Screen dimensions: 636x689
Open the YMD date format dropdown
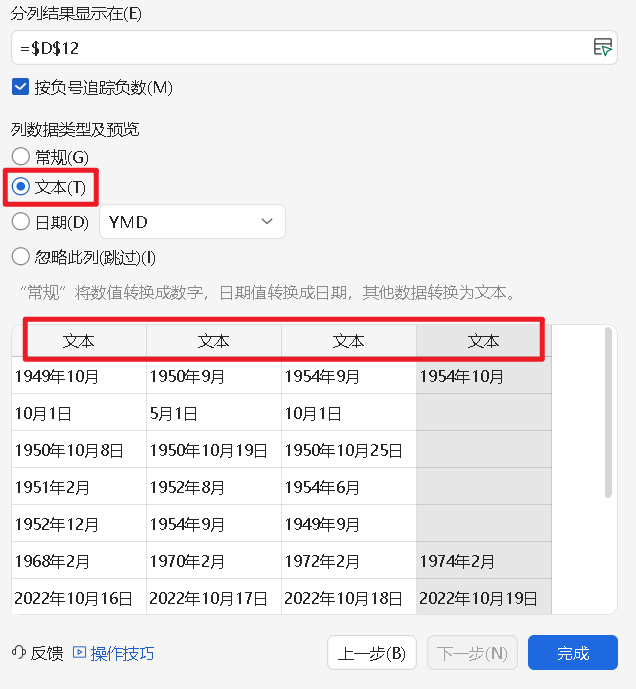193,221
